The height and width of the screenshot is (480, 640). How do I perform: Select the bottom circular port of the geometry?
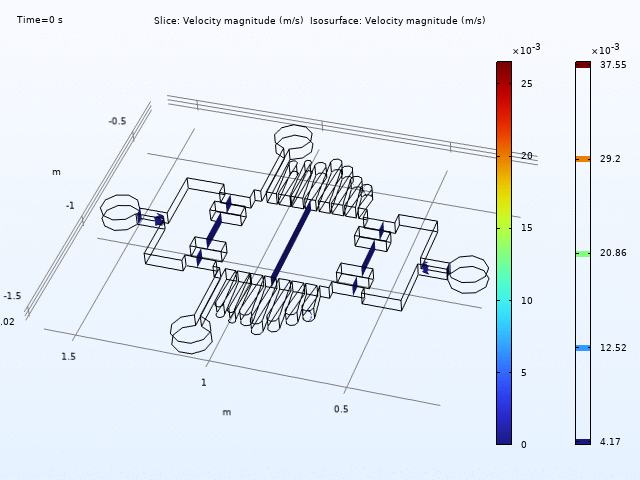[191, 333]
